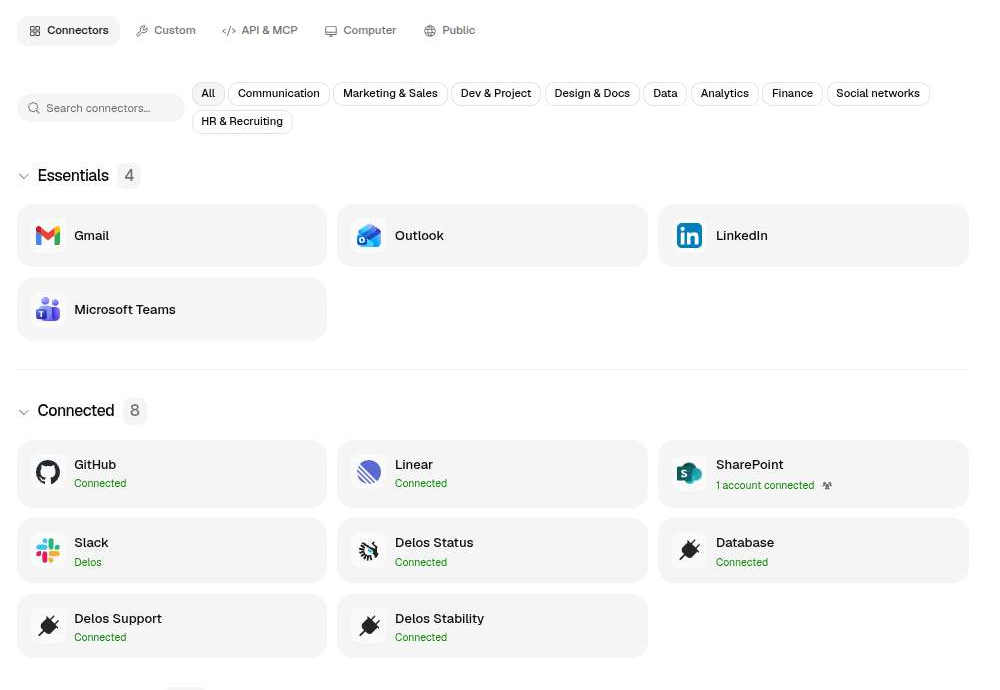Collapse the Connected section chevron
This screenshot has width=1000, height=690.
click(x=24, y=412)
